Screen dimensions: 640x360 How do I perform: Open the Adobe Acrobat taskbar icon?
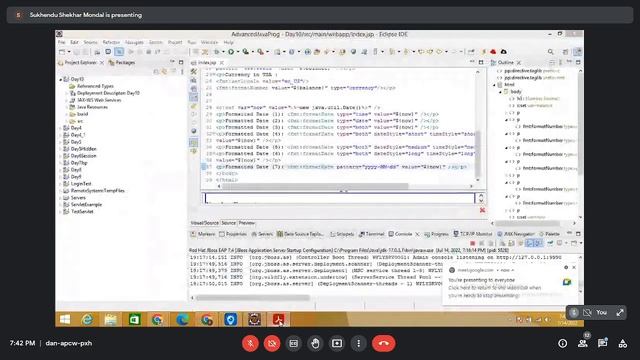[278, 320]
